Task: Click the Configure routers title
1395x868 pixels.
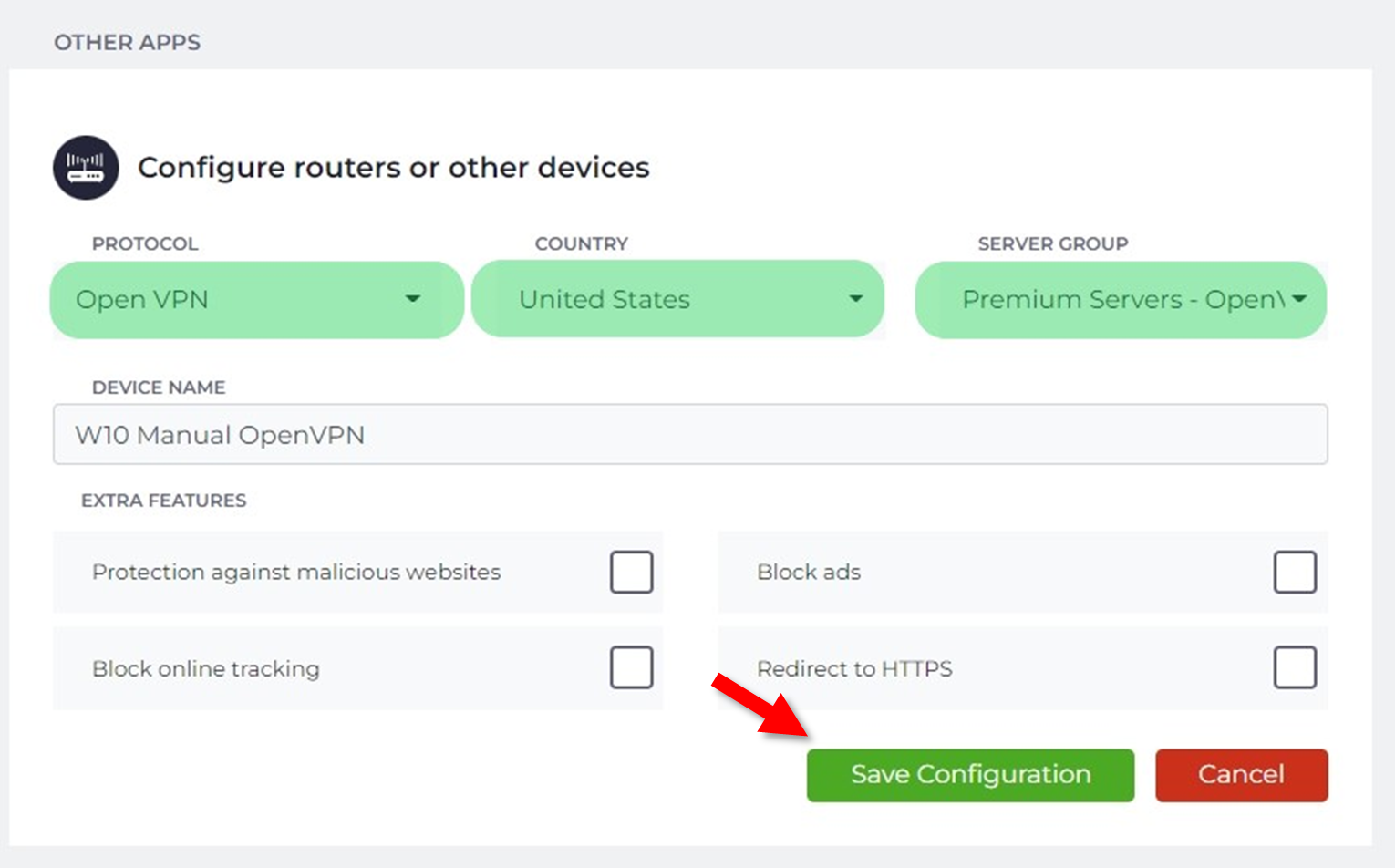Action: pos(394,168)
